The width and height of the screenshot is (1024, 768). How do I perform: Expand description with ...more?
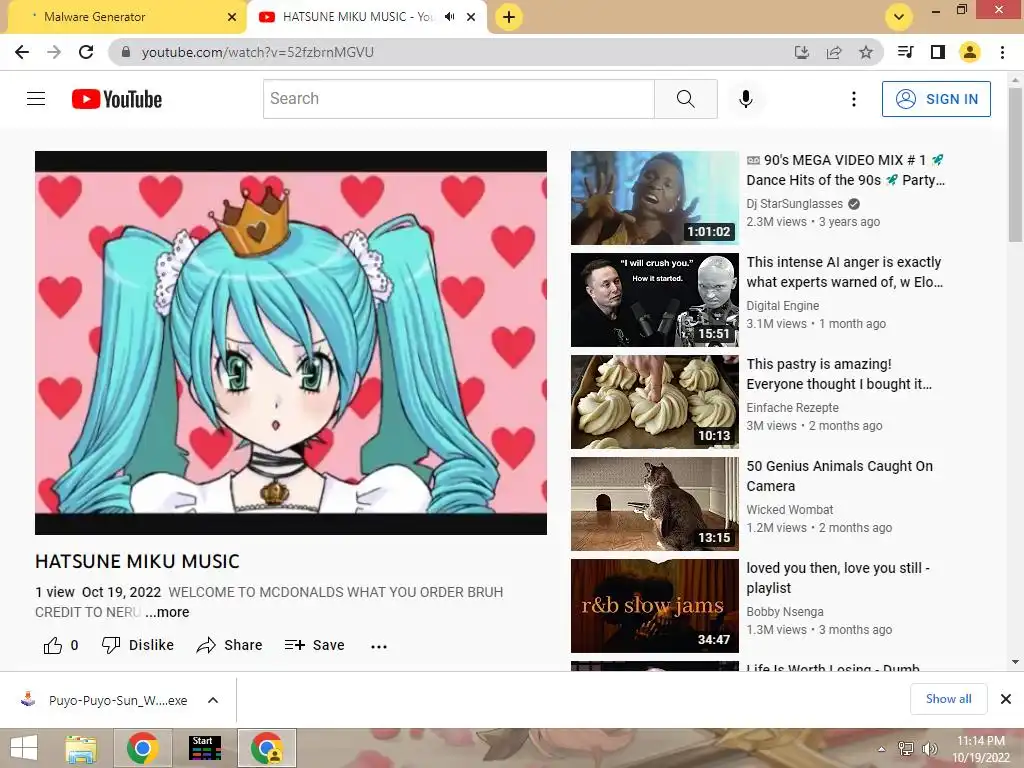[167, 612]
